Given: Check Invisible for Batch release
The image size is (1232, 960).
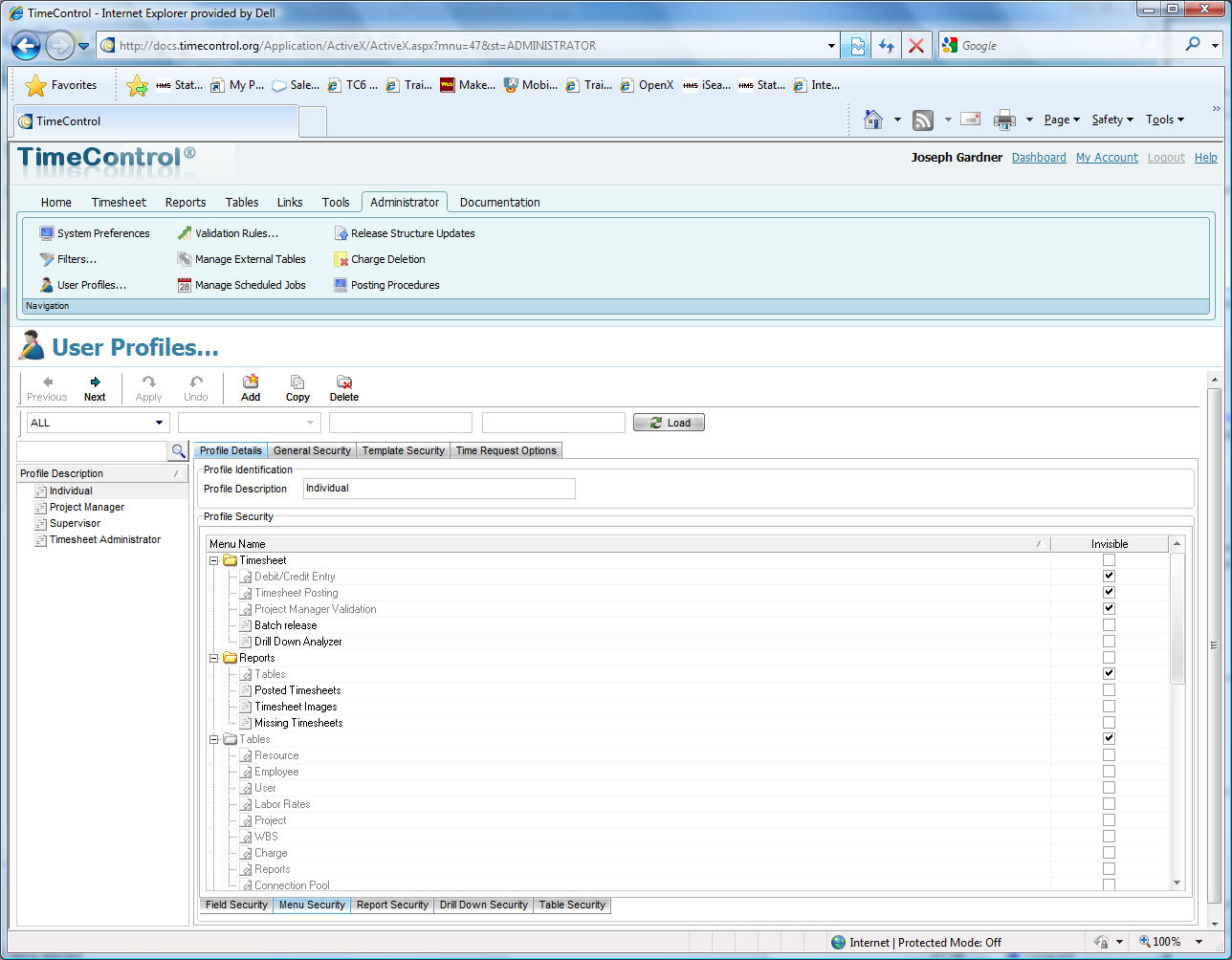Looking at the screenshot, I should pyautogui.click(x=1109, y=624).
